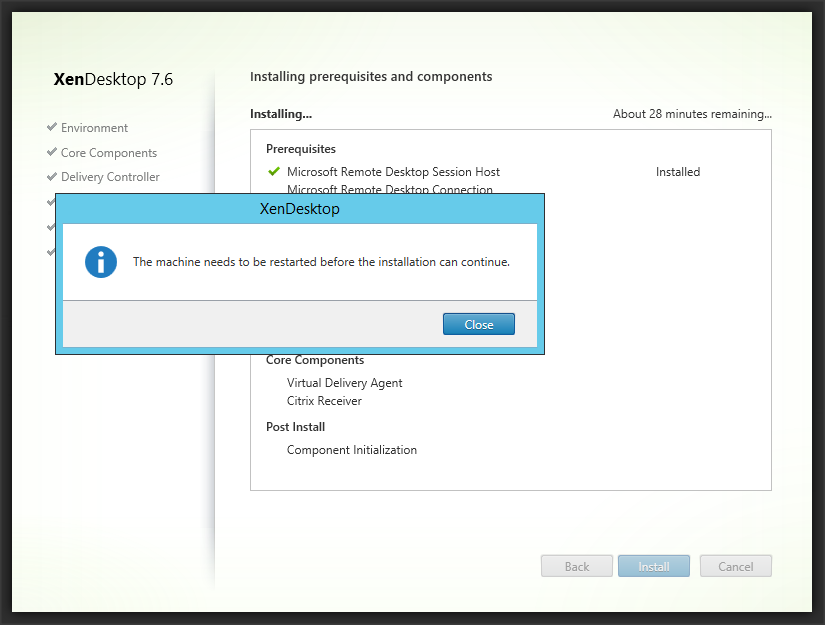The image size is (825, 625).
Task: Select the Environment step in the sidebar
Action: (x=94, y=128)
